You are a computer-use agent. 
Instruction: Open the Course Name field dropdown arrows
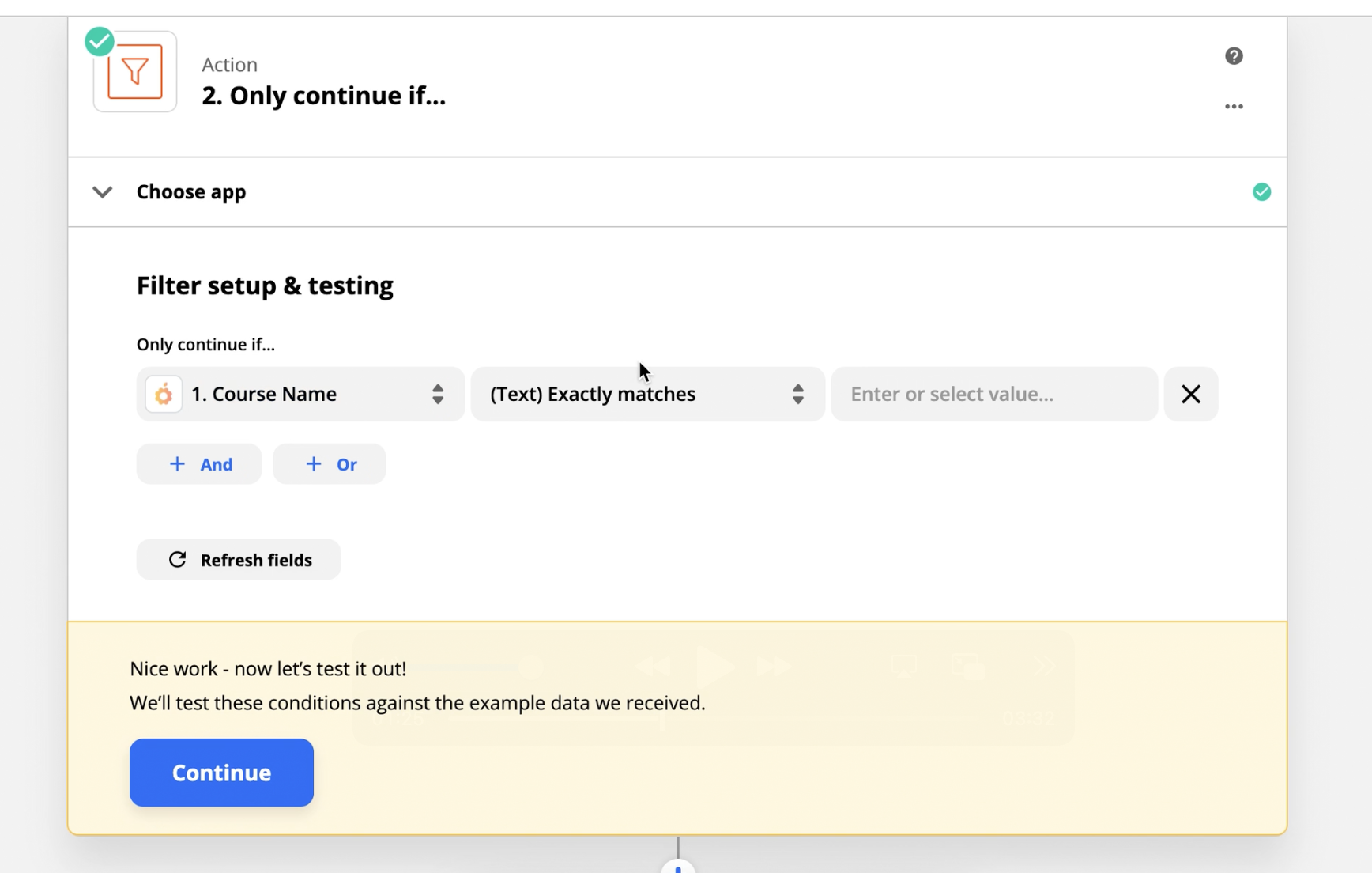[438, 395]
